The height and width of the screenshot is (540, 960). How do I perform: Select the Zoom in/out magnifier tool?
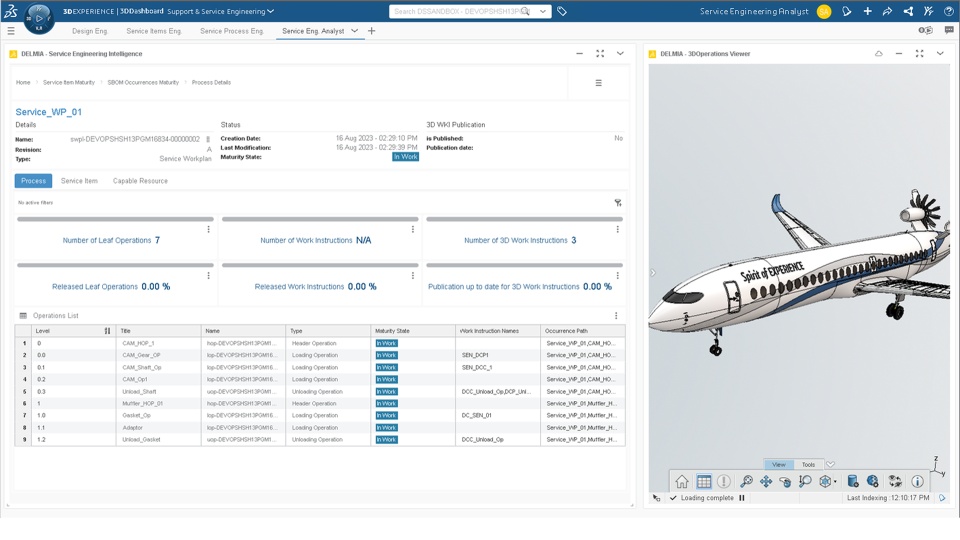[x=805, y=481]
